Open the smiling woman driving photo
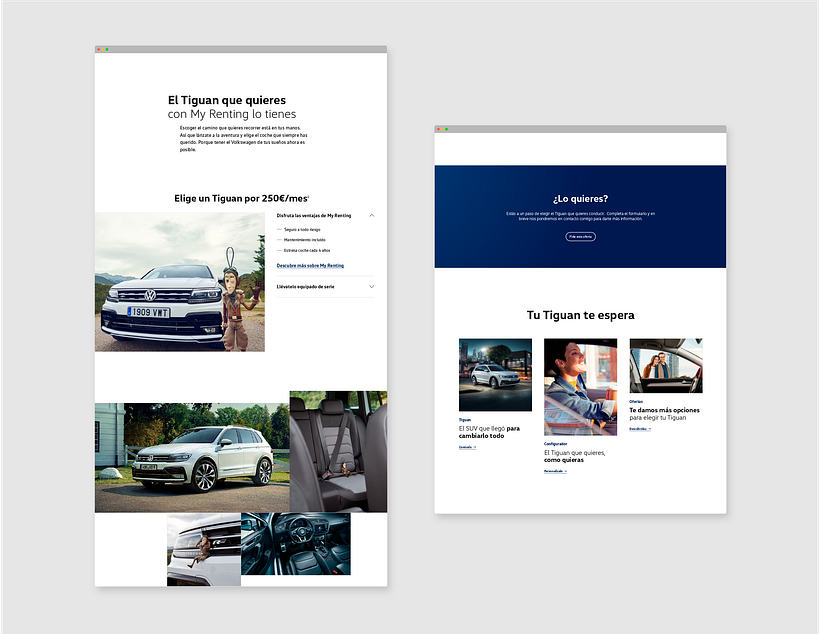The width and height of the screenshot is (820, 634). (580, 387)
